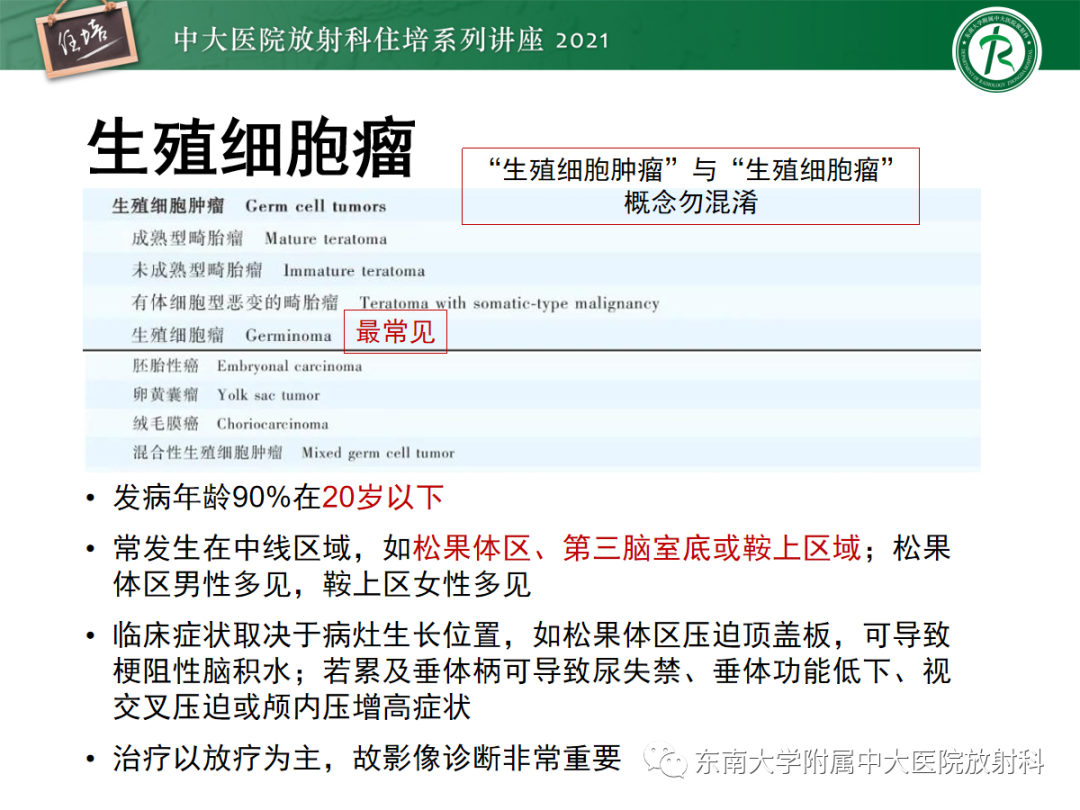Click the bullet text 发病年龄90%在
The width and height of the screenshot is (1080, 810).
tap(217, 497)
